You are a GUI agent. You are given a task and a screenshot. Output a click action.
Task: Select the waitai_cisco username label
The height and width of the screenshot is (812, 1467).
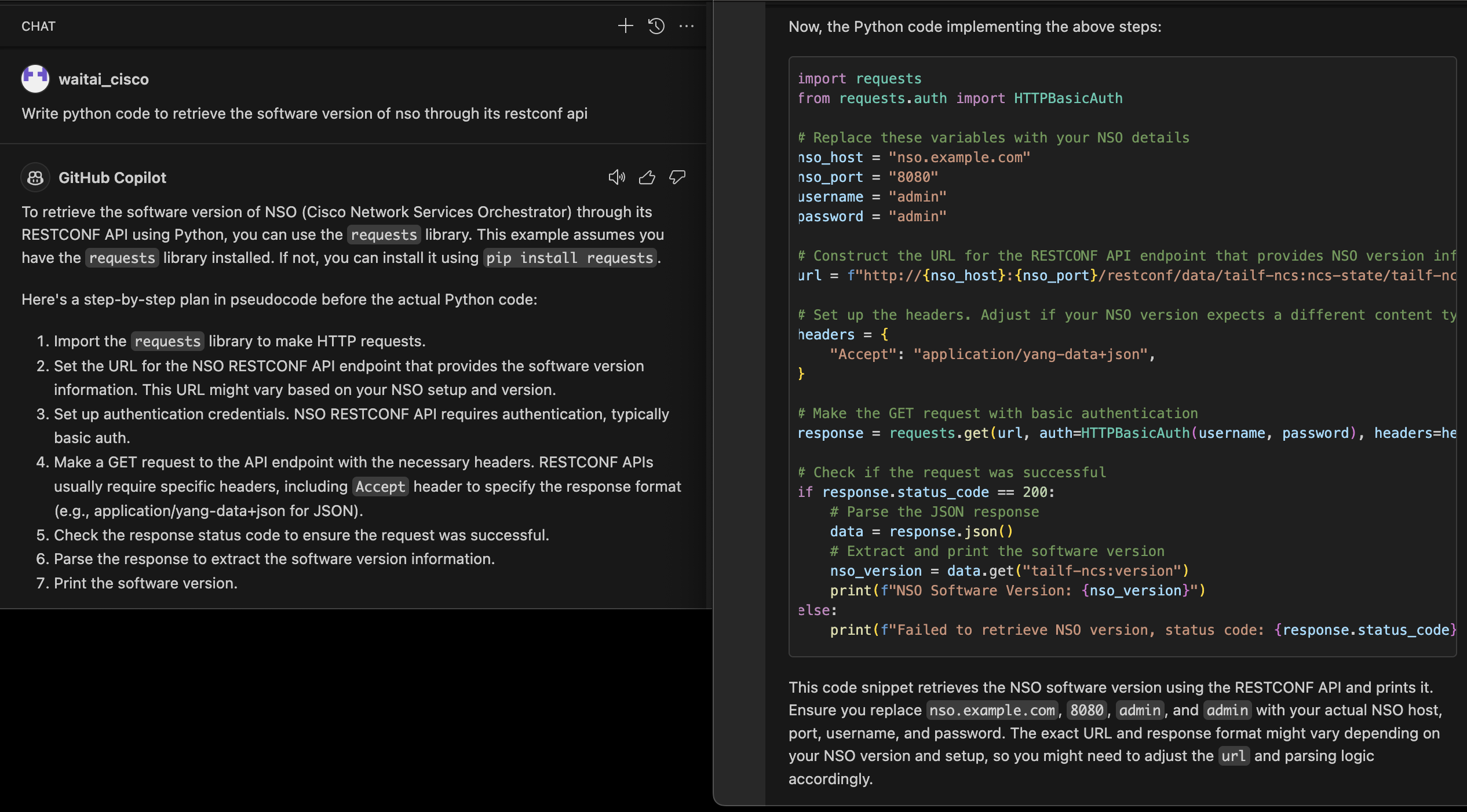tap(104, 79)
